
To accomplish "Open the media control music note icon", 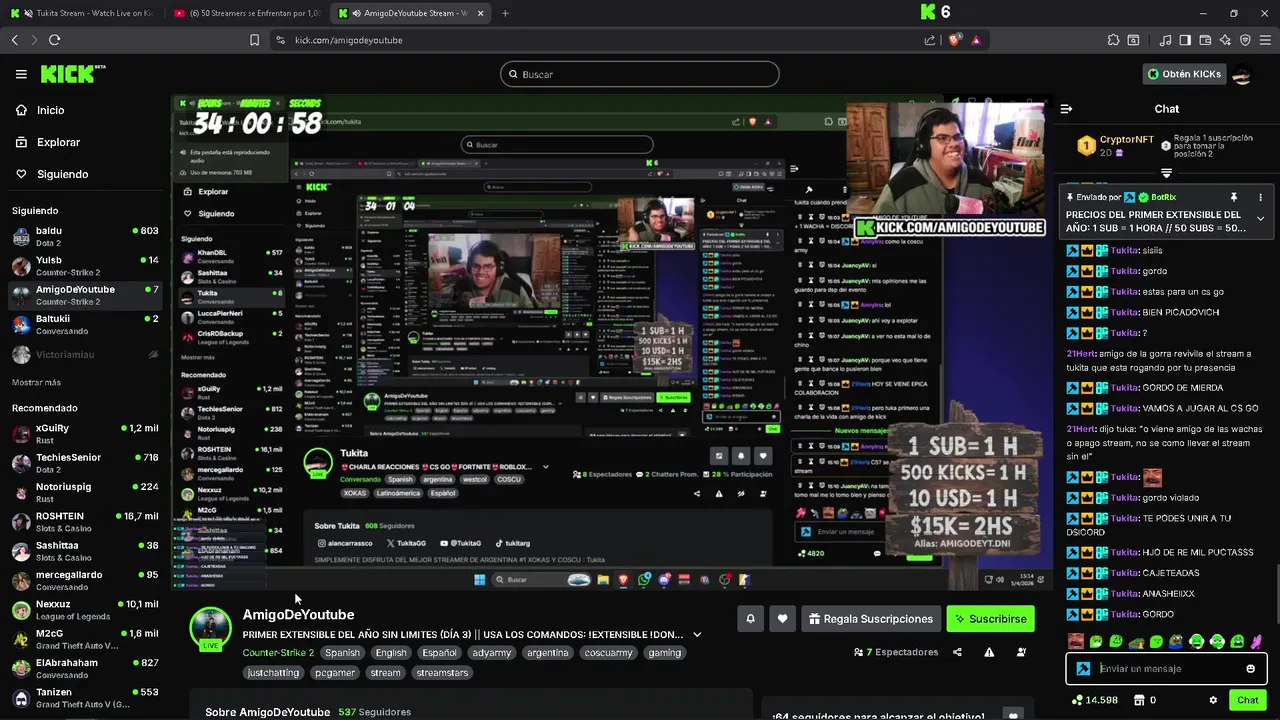I will click(1165, 40).
